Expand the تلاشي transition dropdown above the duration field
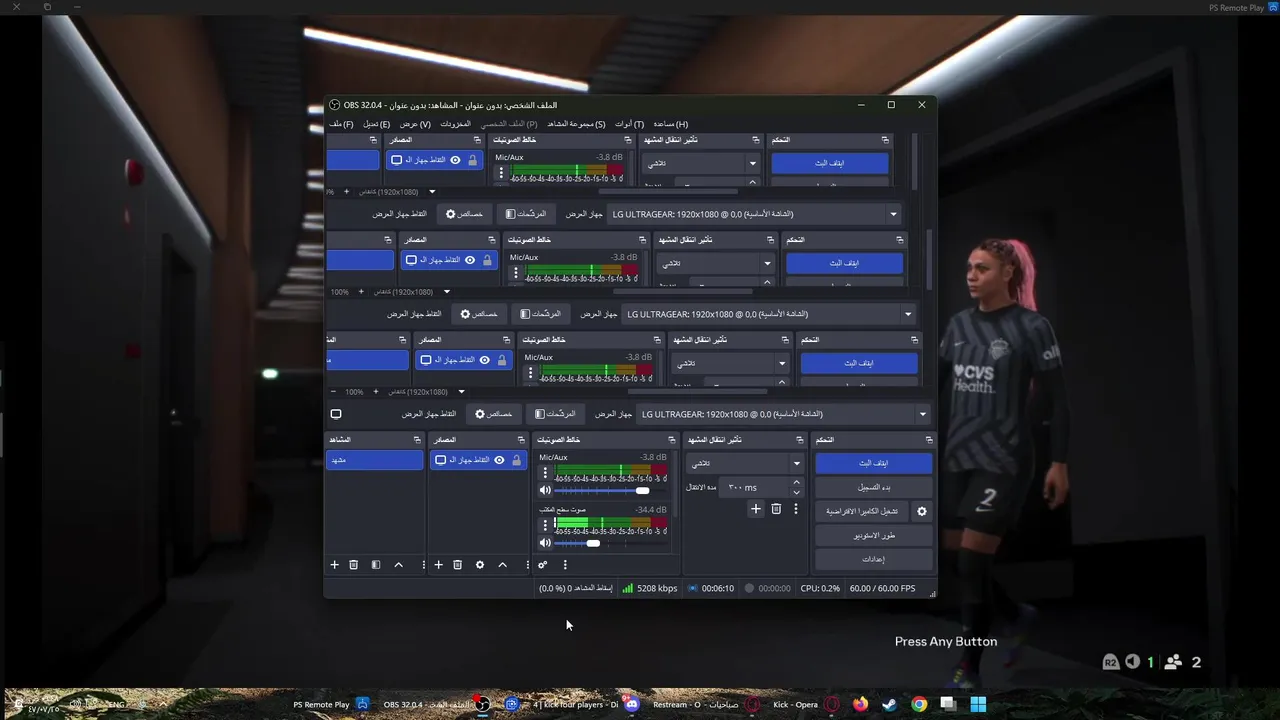 (744, 463)
